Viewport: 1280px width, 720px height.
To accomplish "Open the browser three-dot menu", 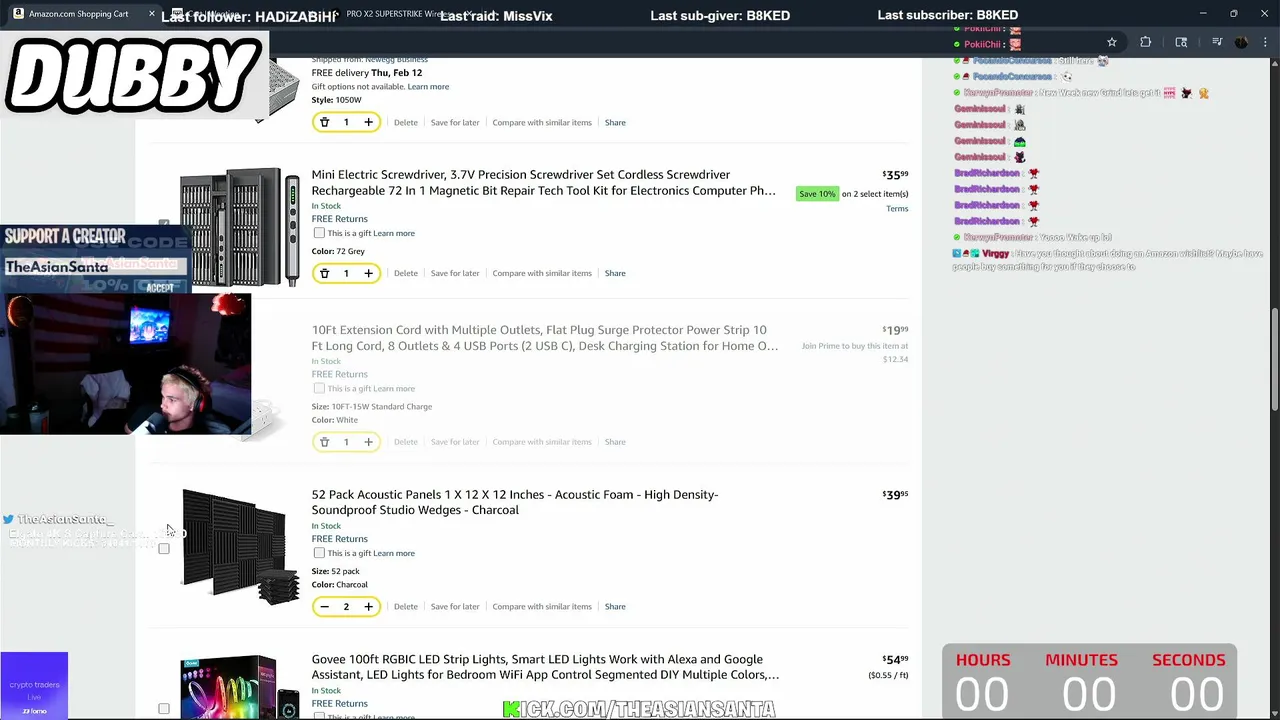I will pos(1264,42).
